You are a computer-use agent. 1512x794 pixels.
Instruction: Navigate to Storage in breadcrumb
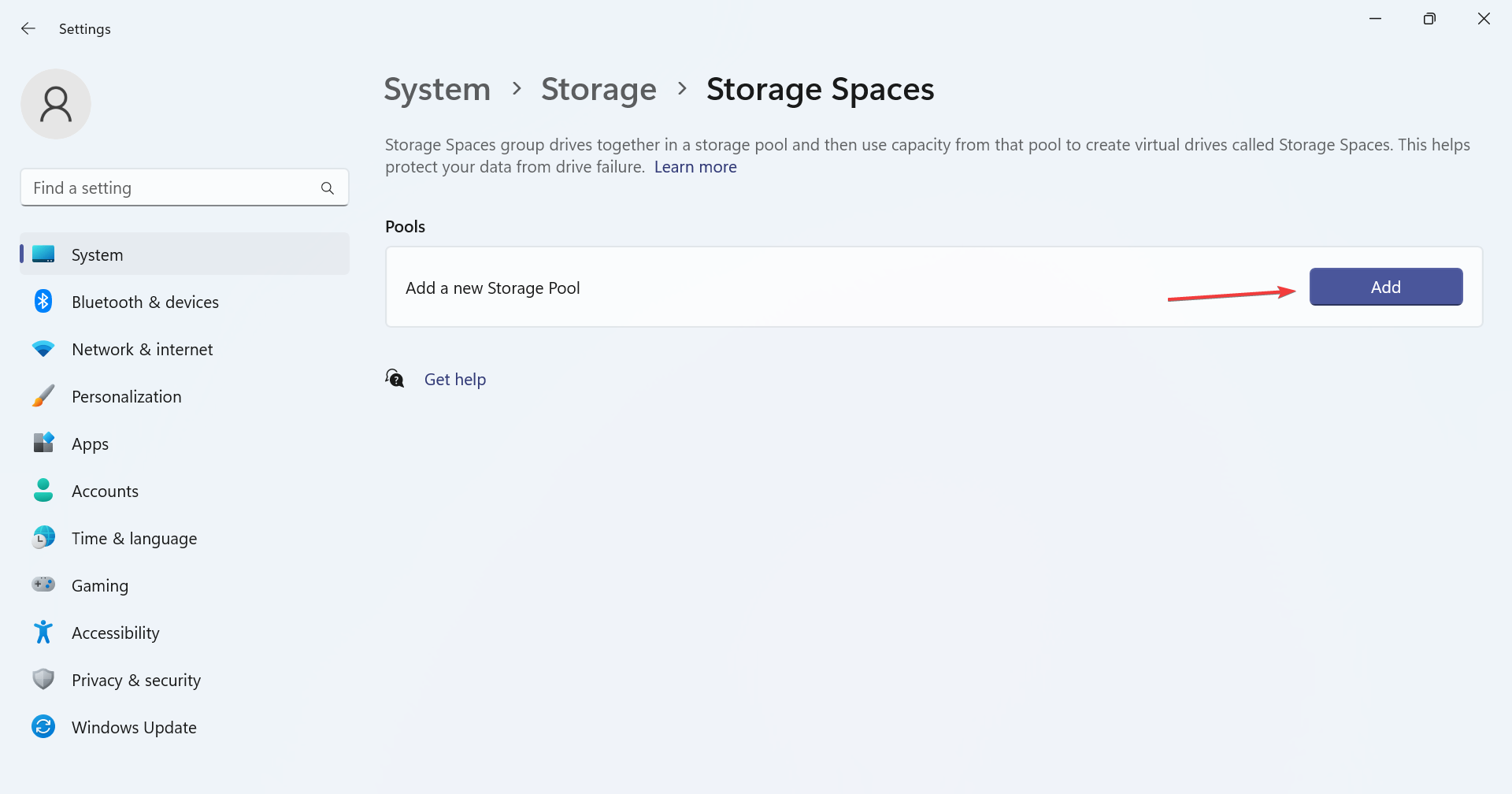click(x=598, y=89)
